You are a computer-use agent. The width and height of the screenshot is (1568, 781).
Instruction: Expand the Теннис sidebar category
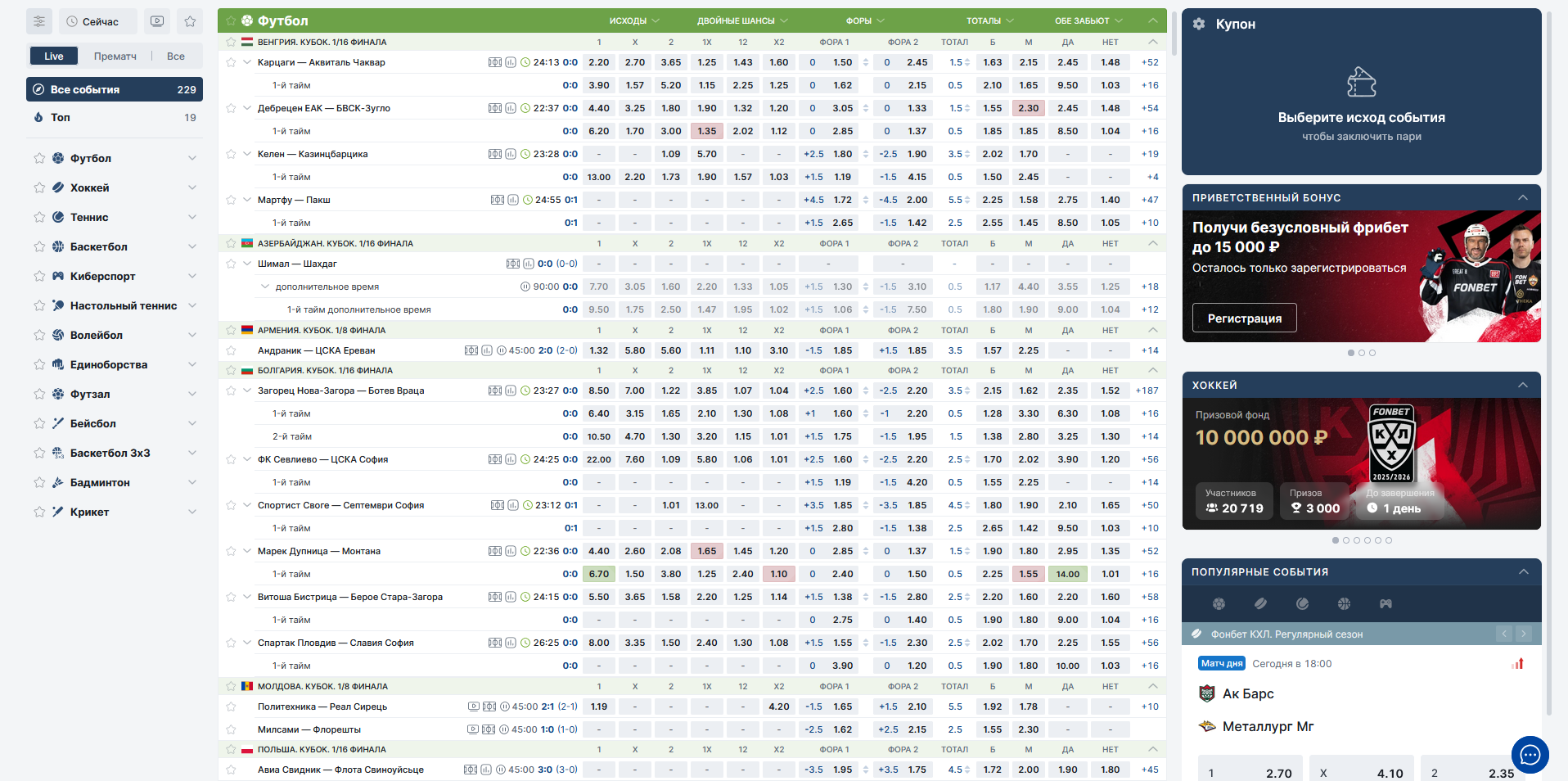pos(192,218)
